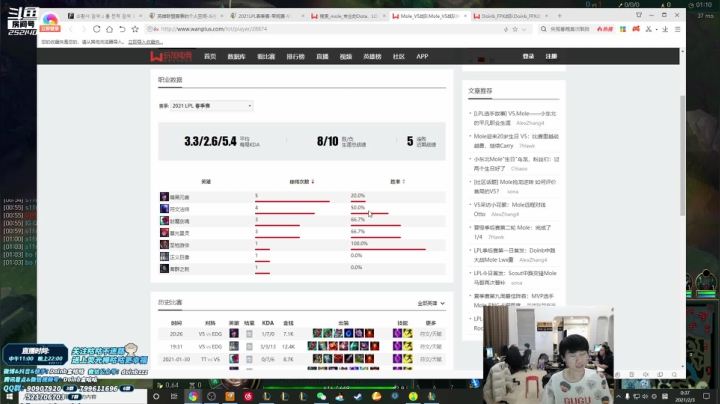The height and width of the screenshot is (404, 720).
Task: Open article Doinb vs Mole playoffs first day
Action: point(514,255)
